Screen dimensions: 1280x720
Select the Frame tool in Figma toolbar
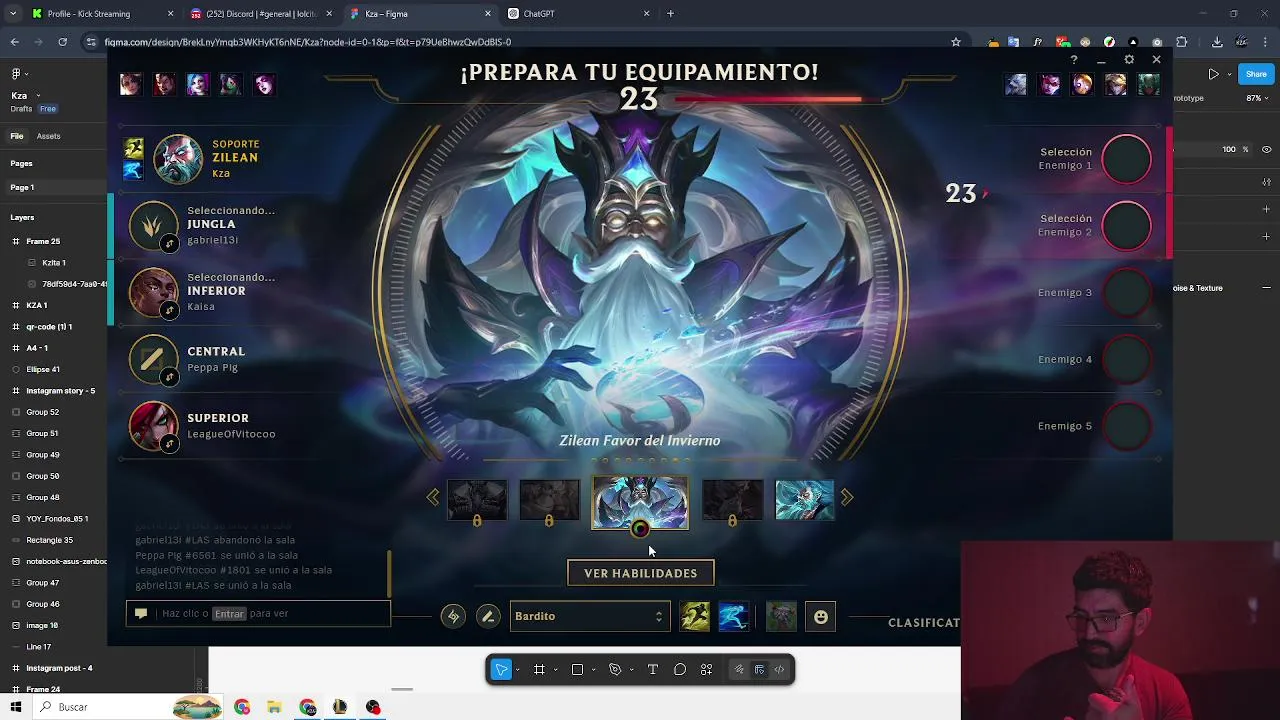click(539, 670)
